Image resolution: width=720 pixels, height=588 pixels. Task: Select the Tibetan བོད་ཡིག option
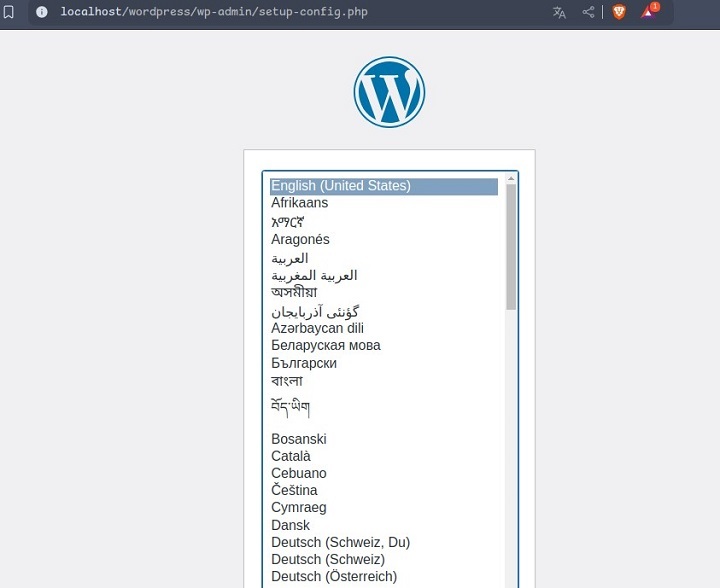click(x=384, y=408)
